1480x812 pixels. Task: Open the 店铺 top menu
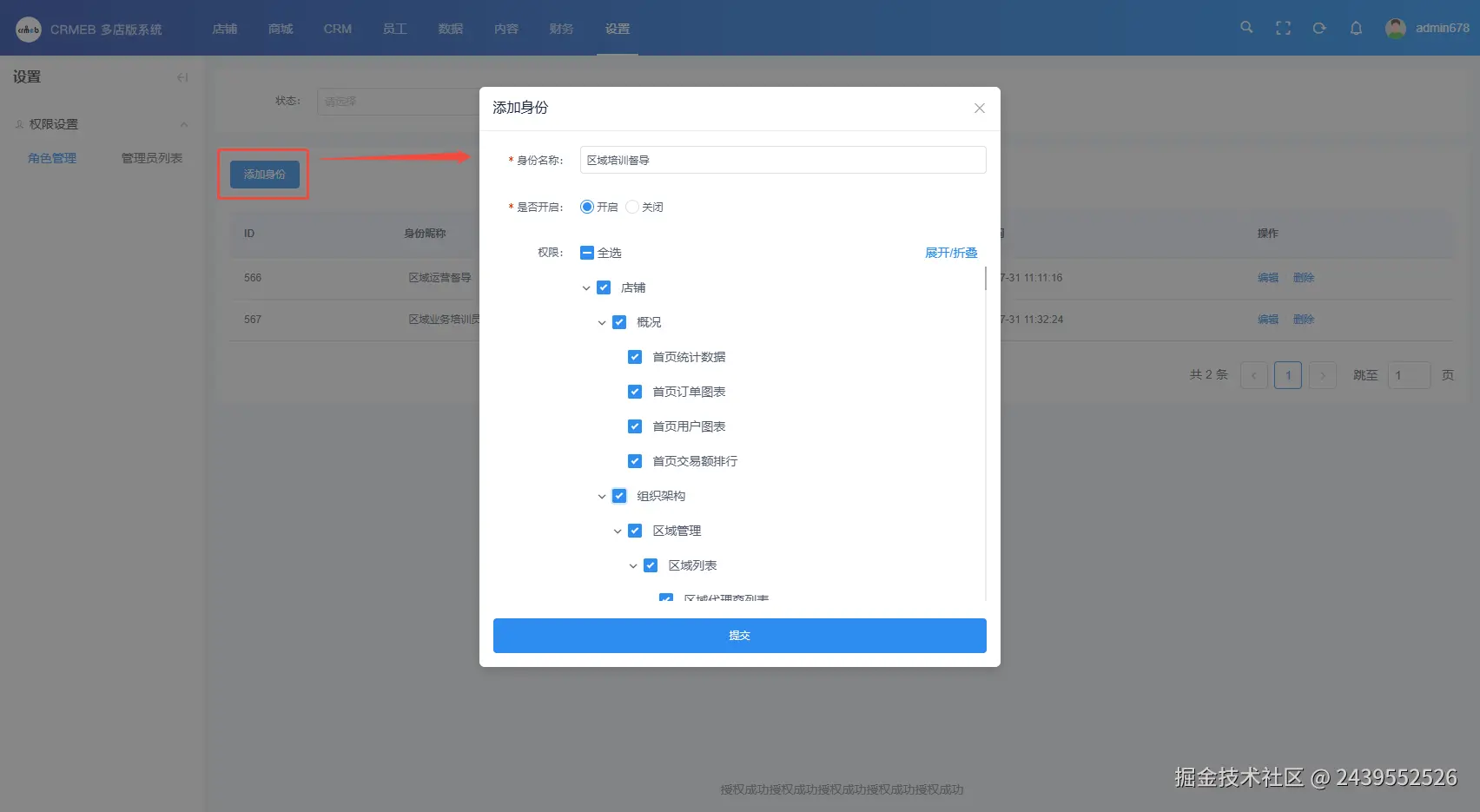pyautogui.click(x=225, y=29)
